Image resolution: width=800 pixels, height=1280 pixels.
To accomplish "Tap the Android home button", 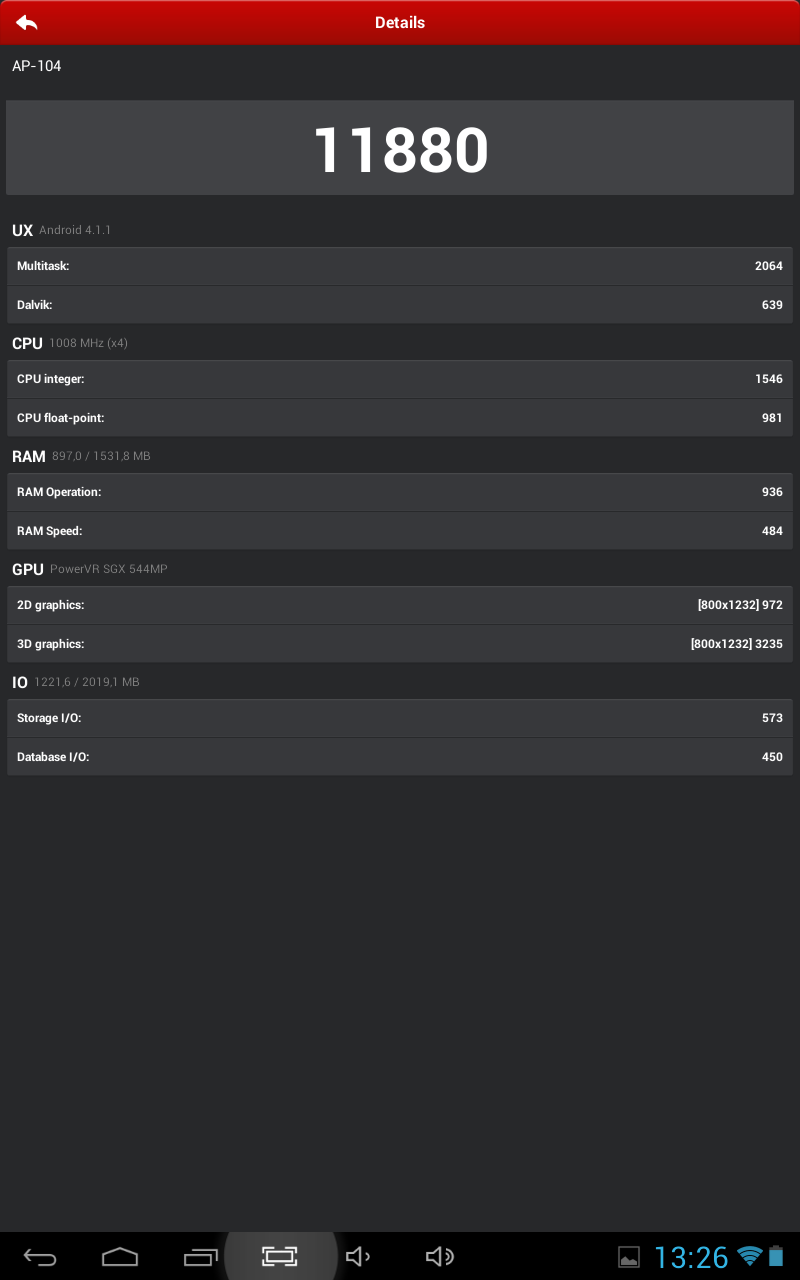I will 120,1257.
